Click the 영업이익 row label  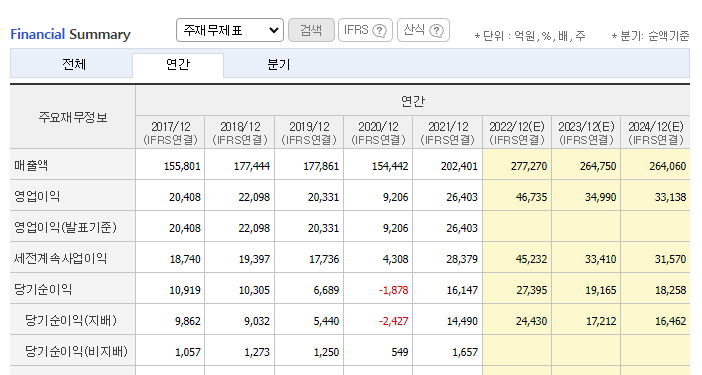37,196
